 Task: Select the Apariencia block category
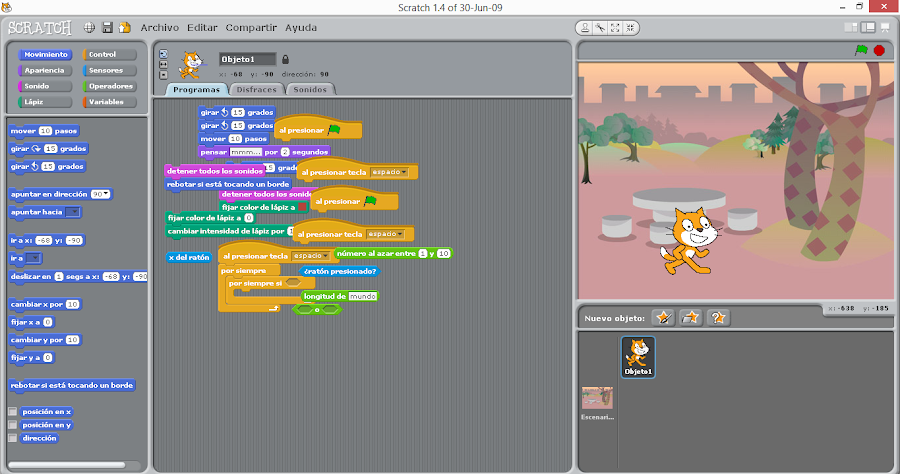coord(45,70)
